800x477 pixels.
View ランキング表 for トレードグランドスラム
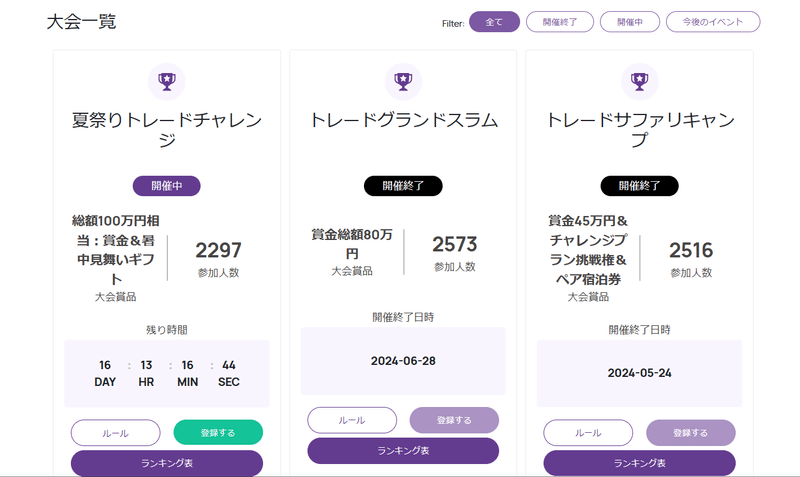click(403, 450)
